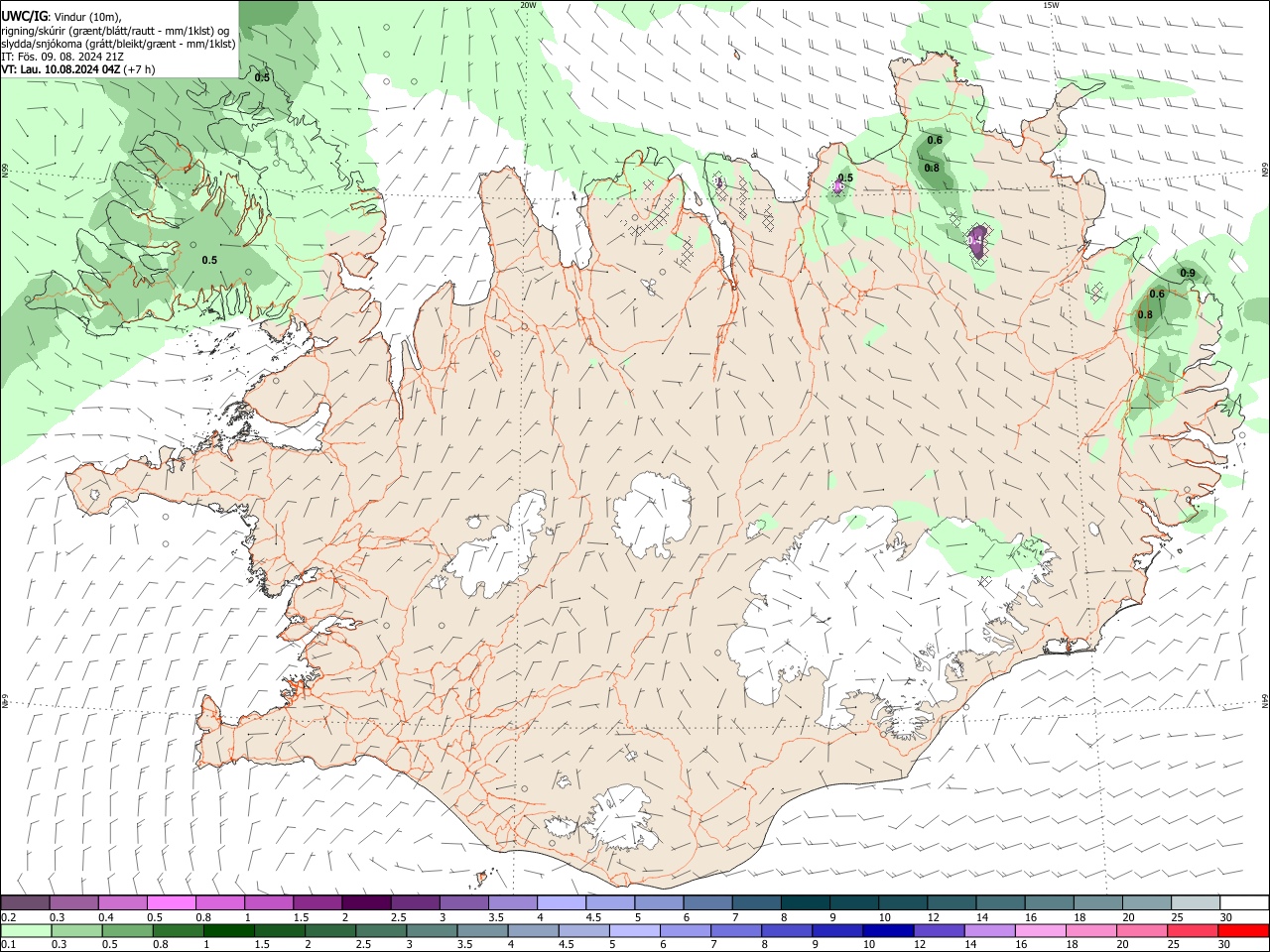
Task: Click the 'UWC/IG: Vindur (10m)' title text
Action: click(x=62, y=17)
